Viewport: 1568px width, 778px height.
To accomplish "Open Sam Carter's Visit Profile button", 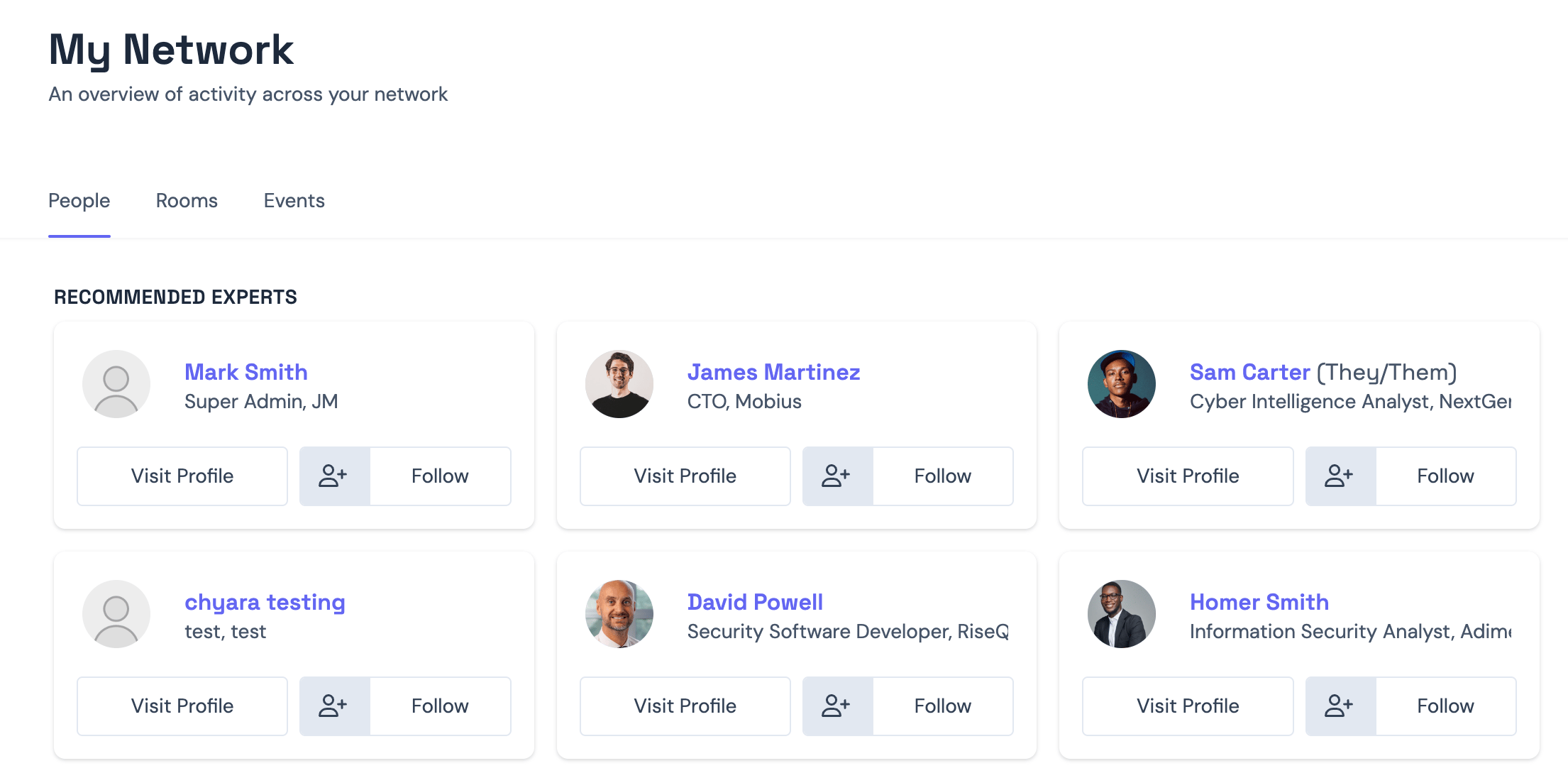I will 1188,476.
